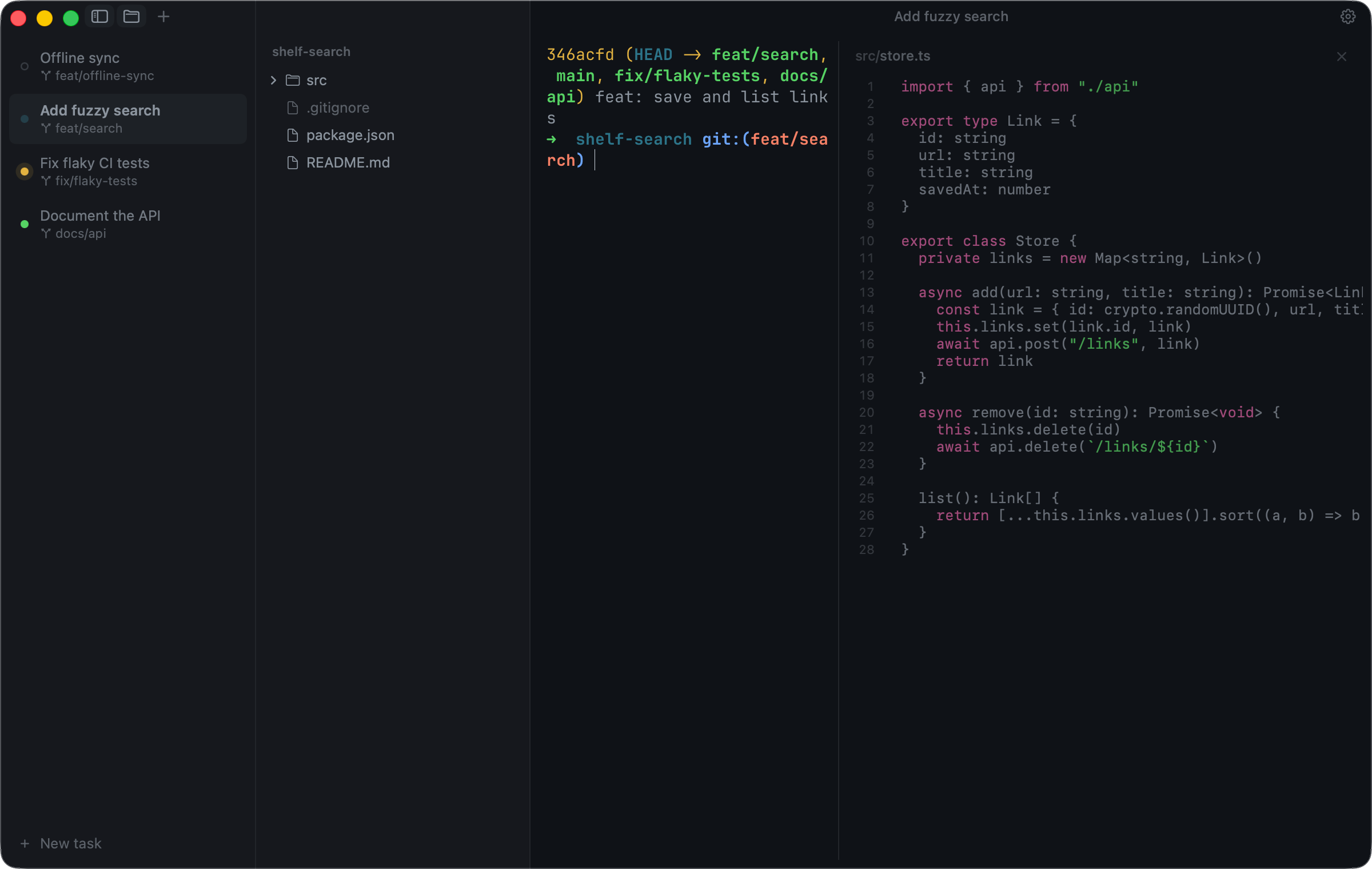Open settings gear icon
The height and width of the screenshot is (869, 1372).
pos(1348,17)
